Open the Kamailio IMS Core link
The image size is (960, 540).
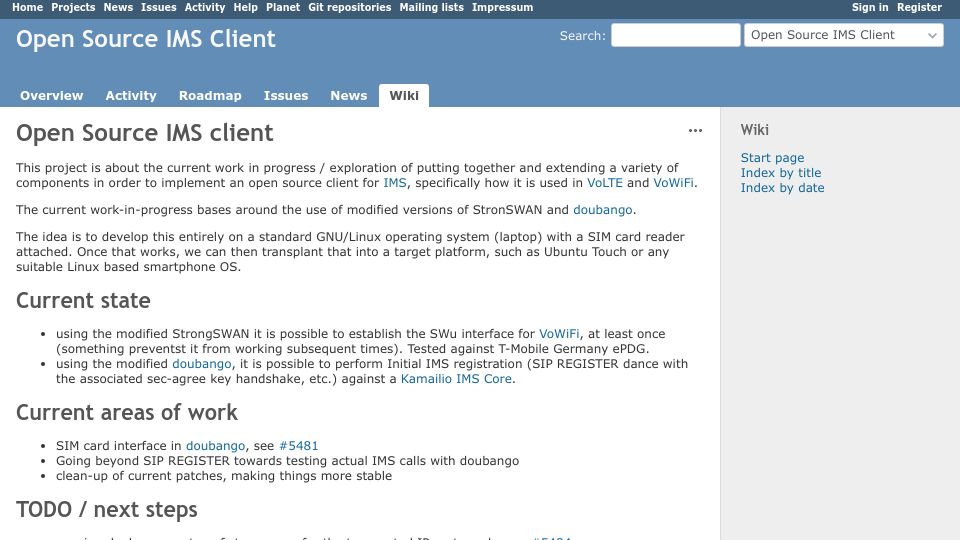tap(456, 379)
